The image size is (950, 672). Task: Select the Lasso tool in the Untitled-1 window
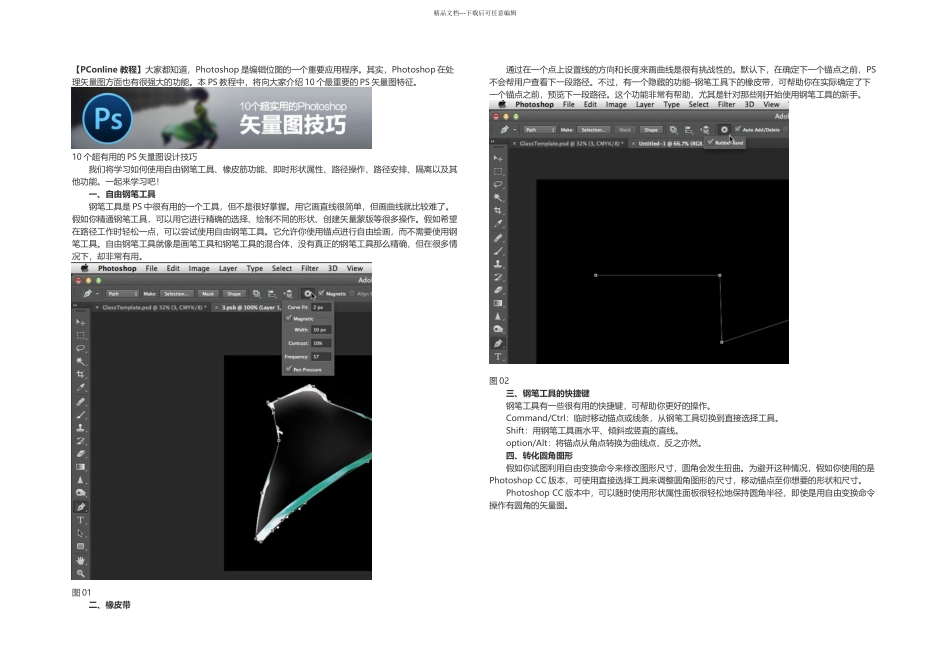tap(498, 184)
